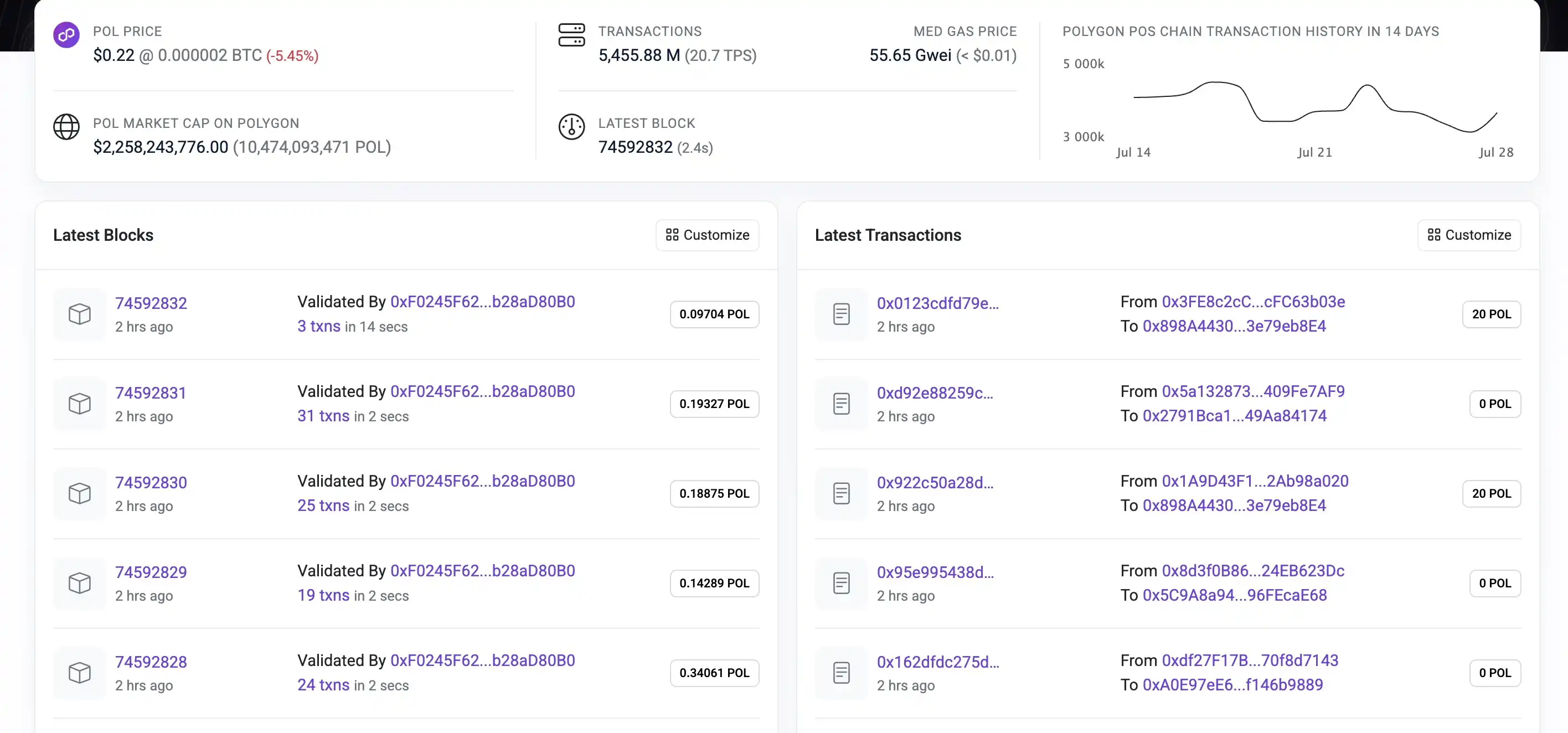This screenshot has height=733, width=1568.
Task: Click the 5,455.88 M transactions total
Action: coord(639,55)
